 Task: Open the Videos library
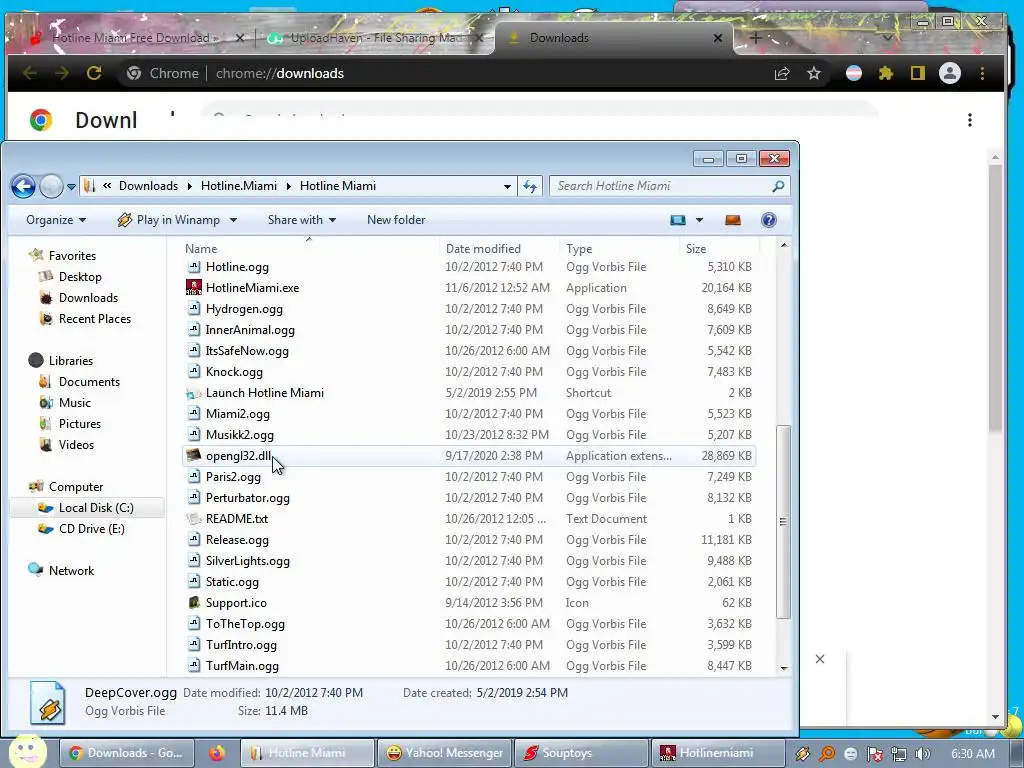coord(76,445)
